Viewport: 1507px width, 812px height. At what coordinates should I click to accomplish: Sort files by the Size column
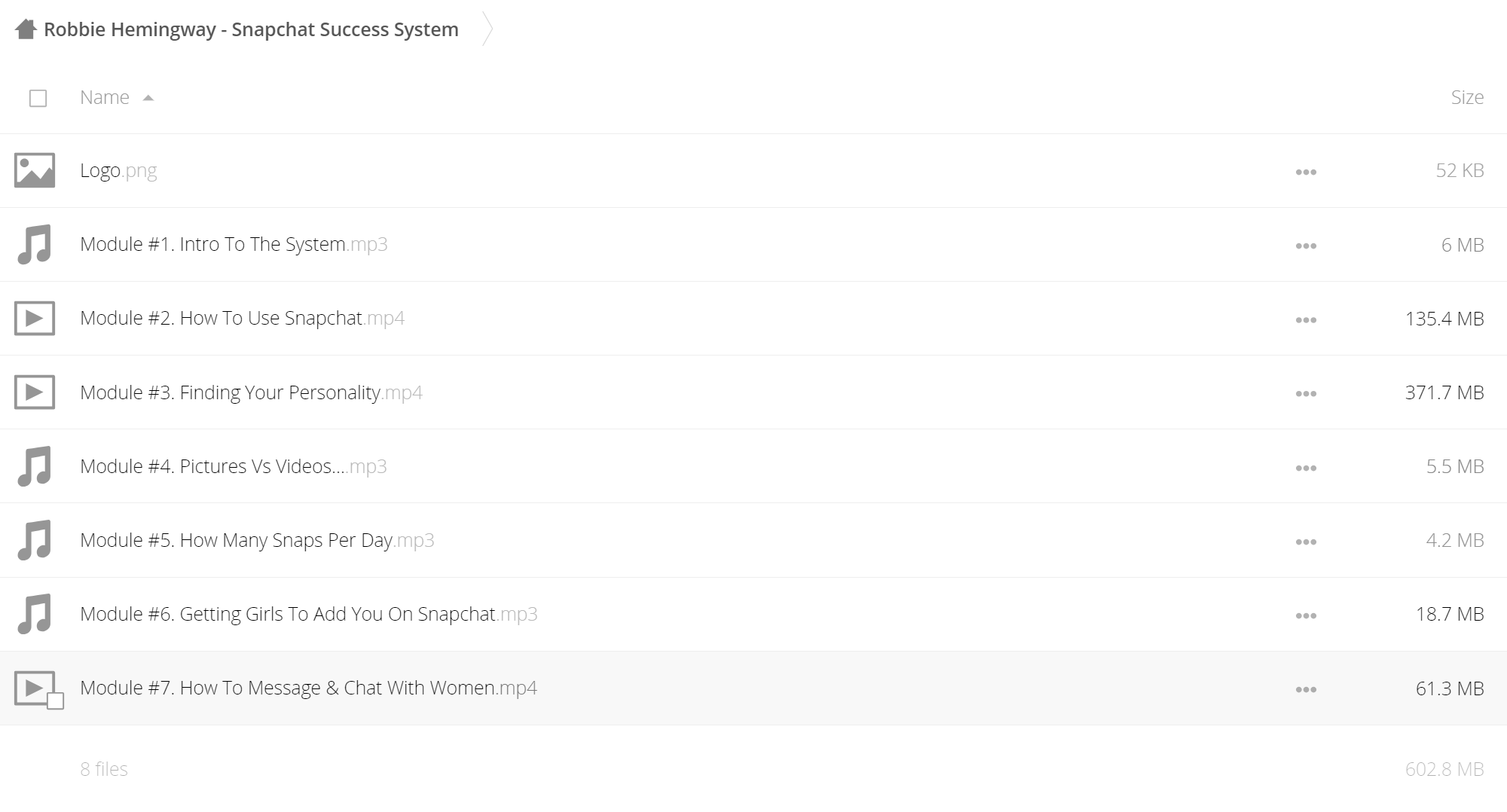[x=1467, y=97]
